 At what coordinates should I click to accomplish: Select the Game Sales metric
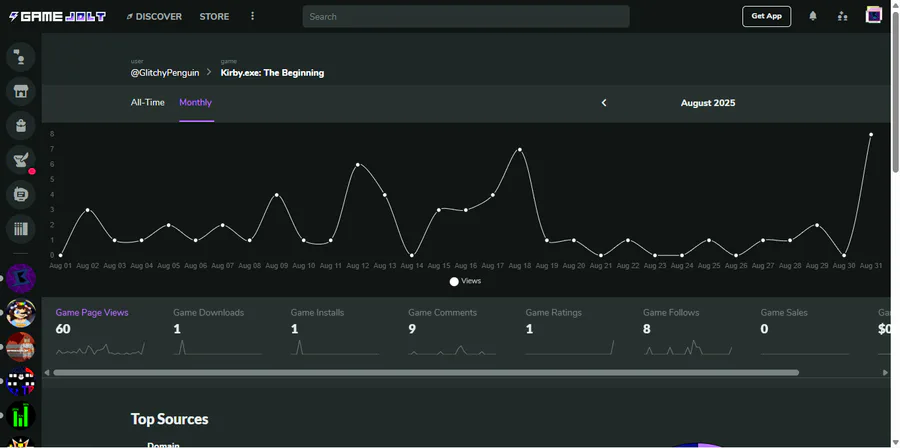[805, 334]
